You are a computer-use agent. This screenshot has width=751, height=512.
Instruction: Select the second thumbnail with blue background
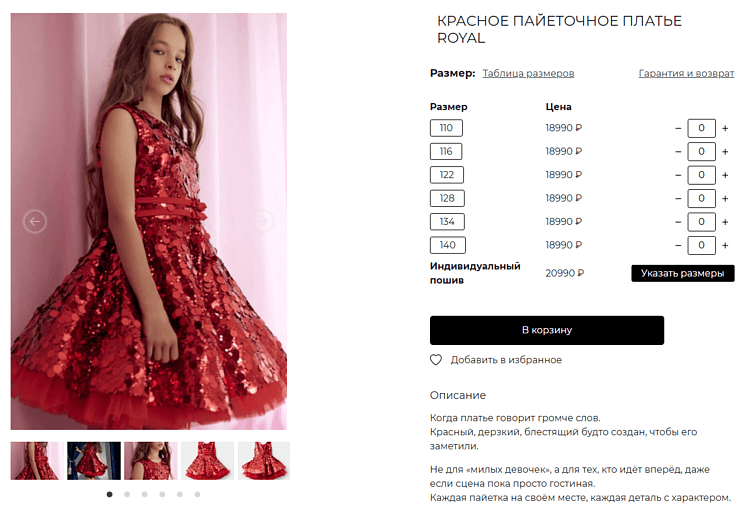pyautogui.click(x=94, y=461)
